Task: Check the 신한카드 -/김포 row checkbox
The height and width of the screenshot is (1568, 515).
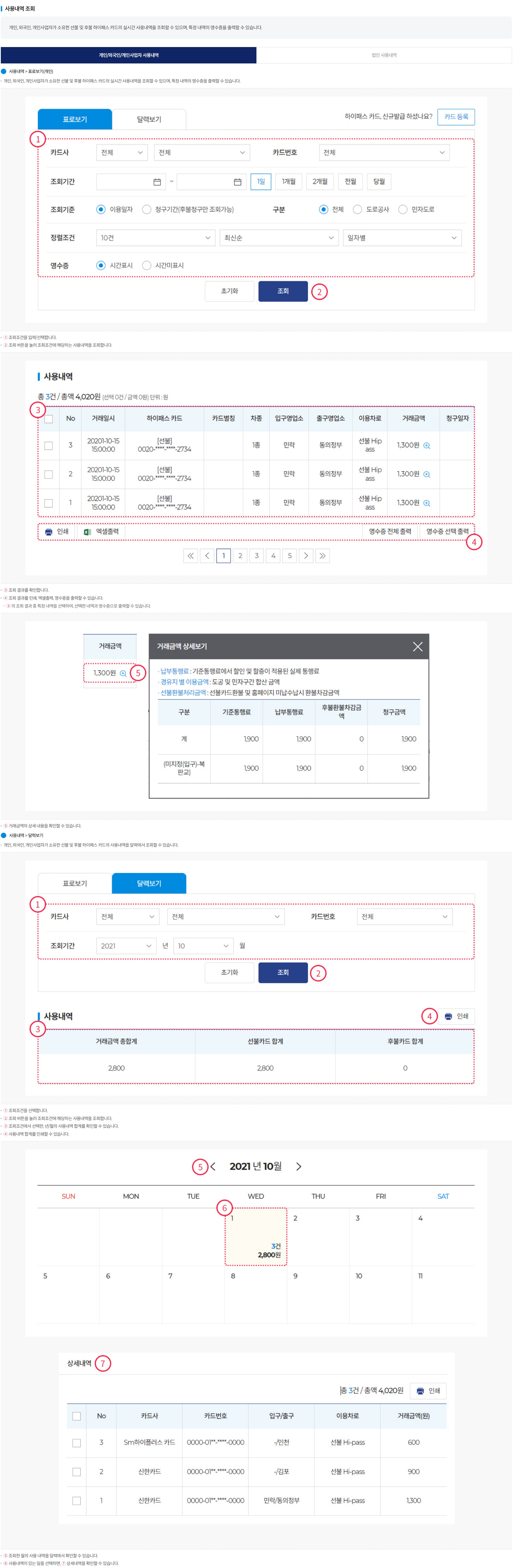Action: pos(77,1472)
